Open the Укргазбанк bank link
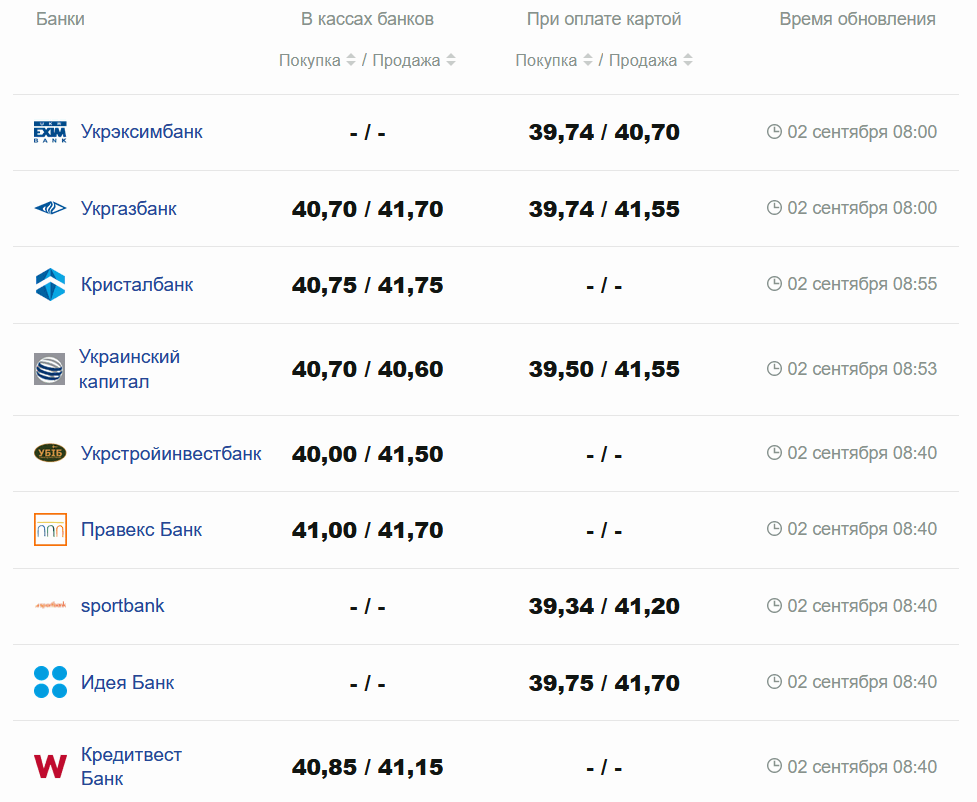 [129, 208]
